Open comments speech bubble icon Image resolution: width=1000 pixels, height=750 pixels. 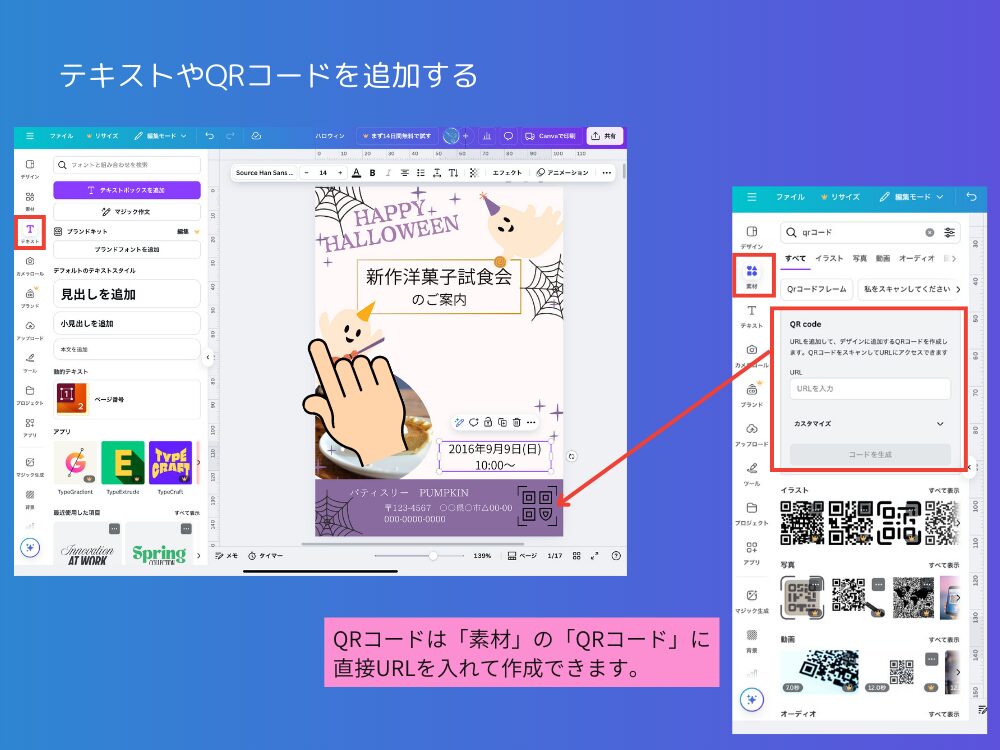click(x=508, y=136)
